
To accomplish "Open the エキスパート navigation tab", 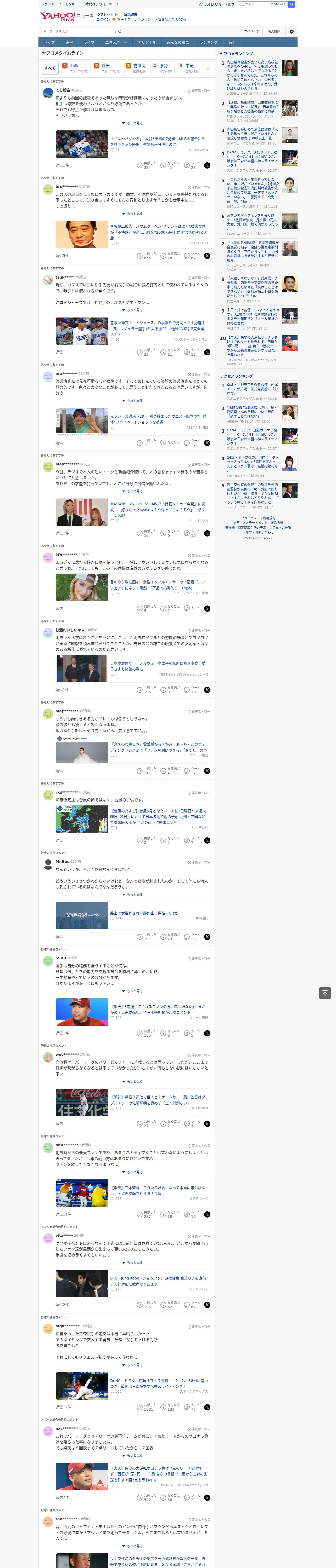I will click(x=116, y=43).
